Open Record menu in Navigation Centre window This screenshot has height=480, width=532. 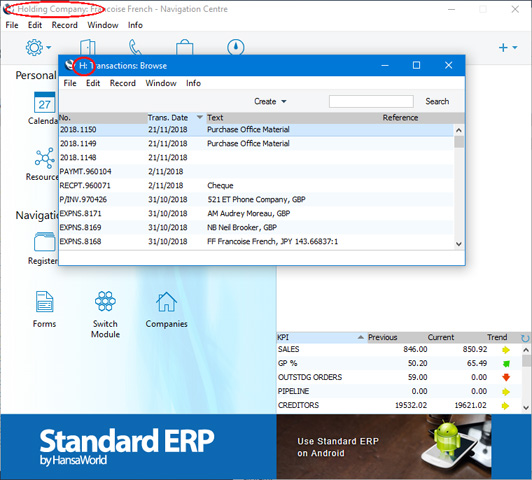tap(64, 25)
